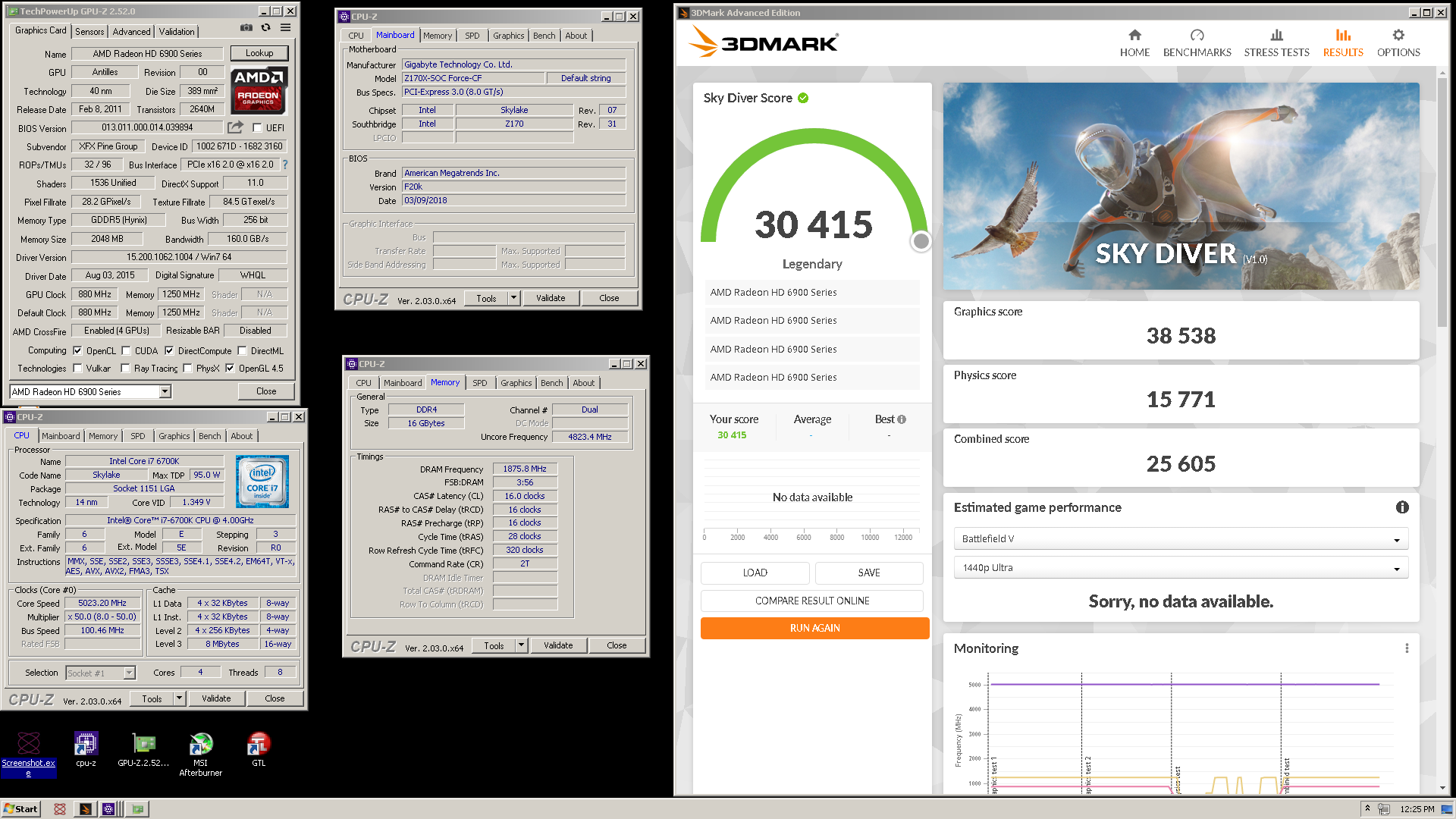Click COMPARE RESULT ONLINE button
The height and width of the screenshot is (819, 1456).
812,601
